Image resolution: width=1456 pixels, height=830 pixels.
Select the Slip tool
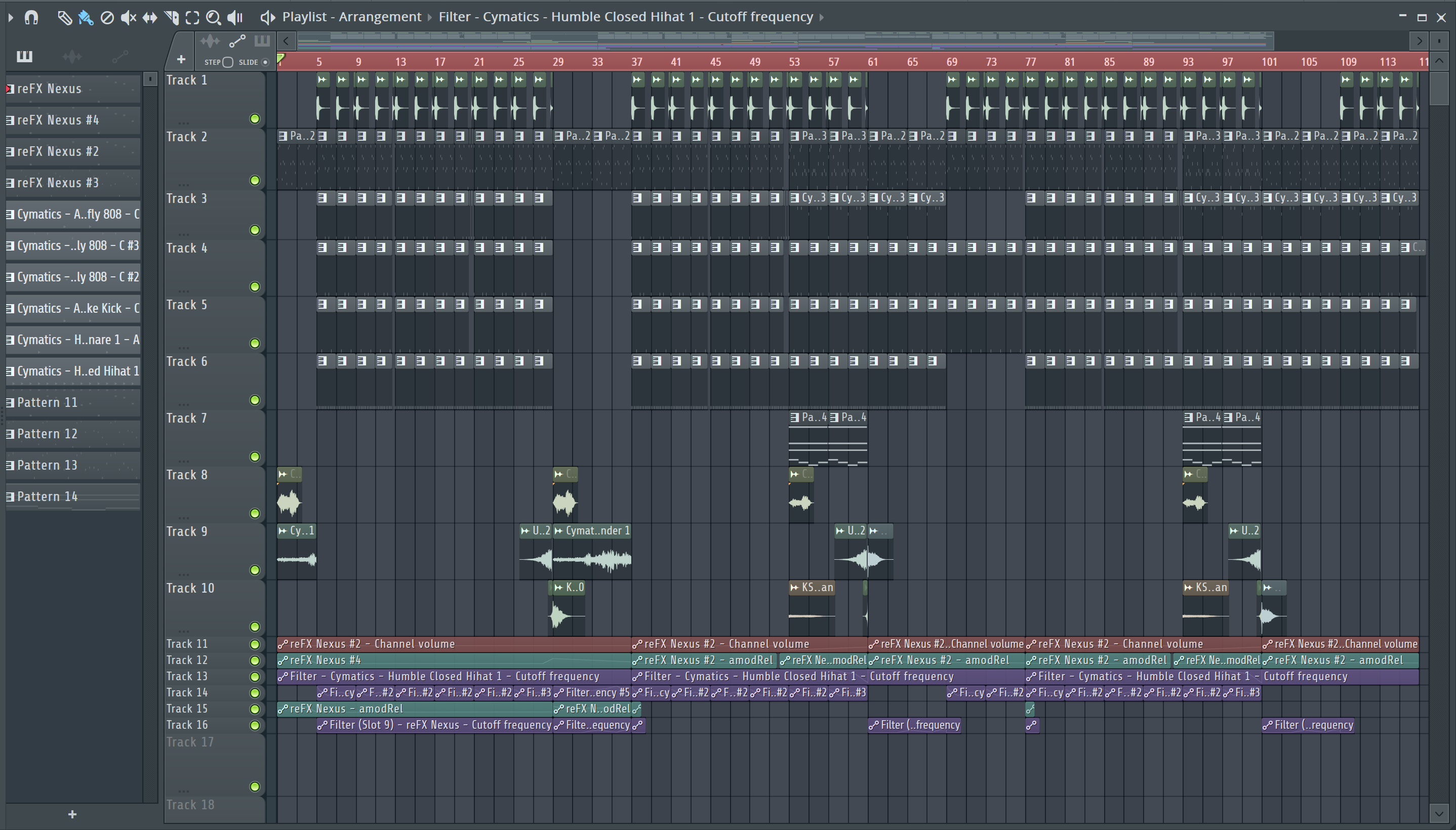point(150,18)
